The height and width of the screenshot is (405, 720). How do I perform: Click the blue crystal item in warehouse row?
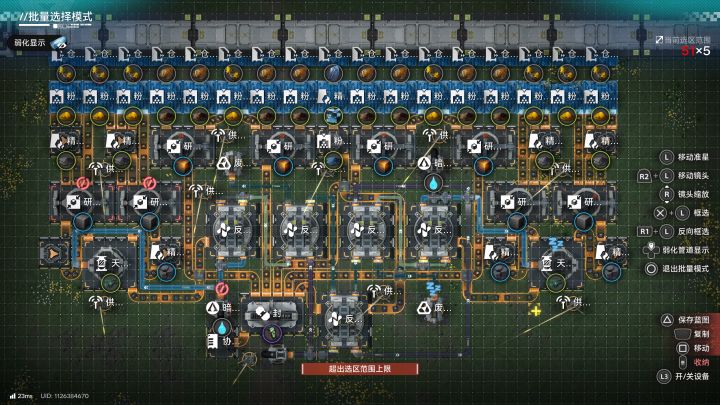[333, 73]
